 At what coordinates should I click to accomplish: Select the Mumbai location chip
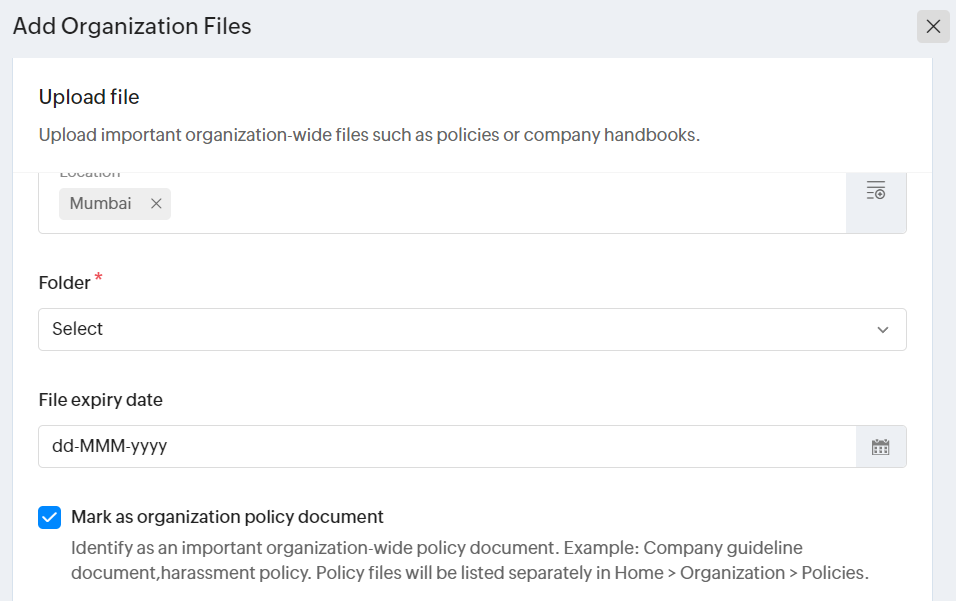coord(101,204)
